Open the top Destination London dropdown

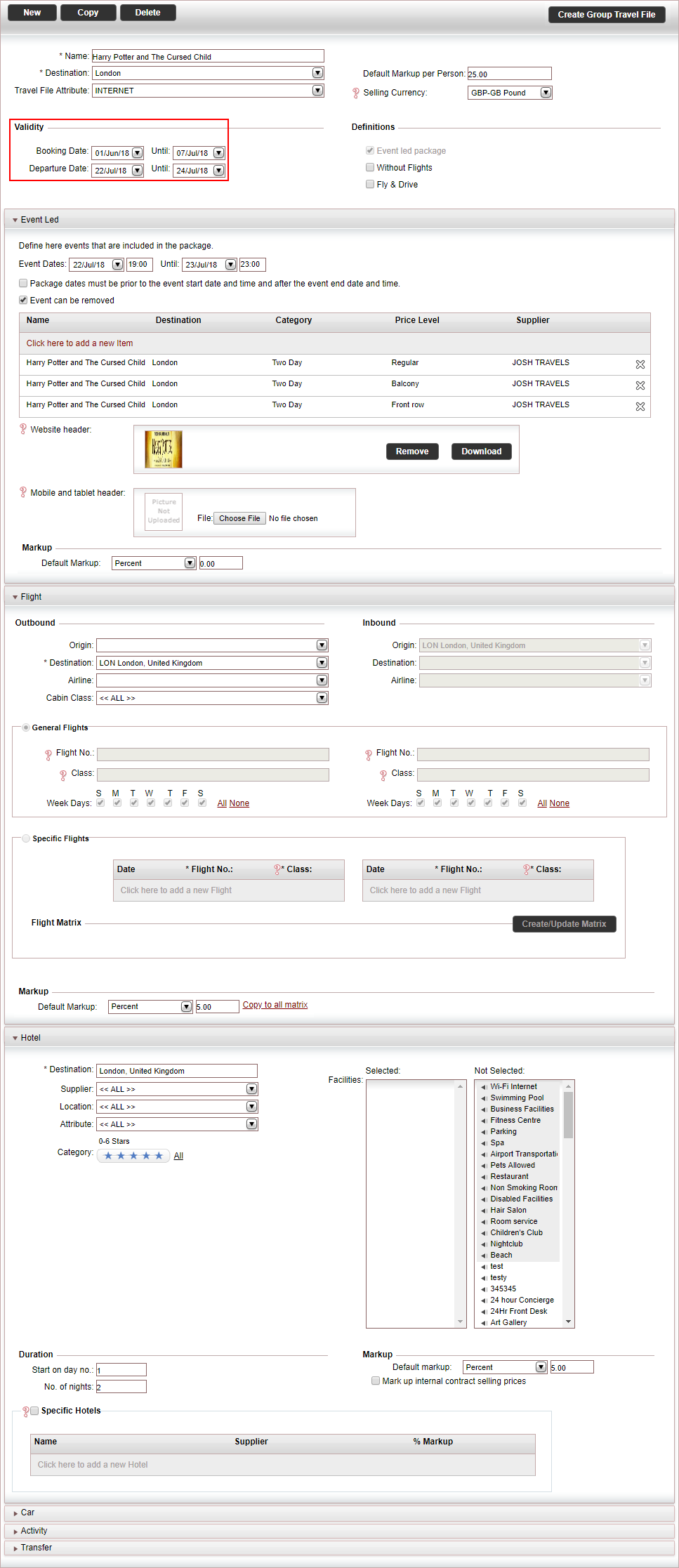pyautogui.click(x=317, y=73)
